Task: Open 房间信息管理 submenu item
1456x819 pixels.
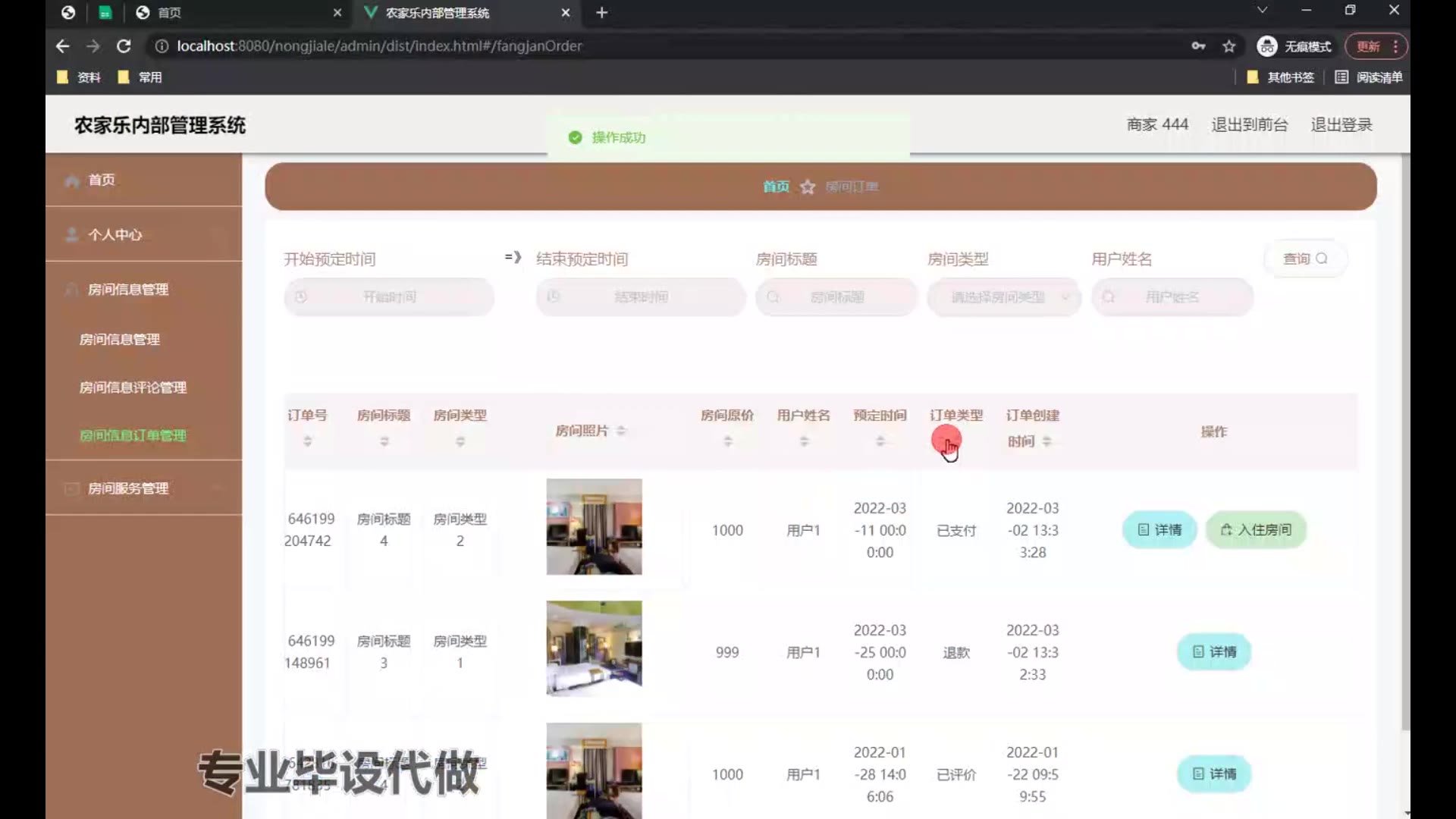Action: pos(120,339)
